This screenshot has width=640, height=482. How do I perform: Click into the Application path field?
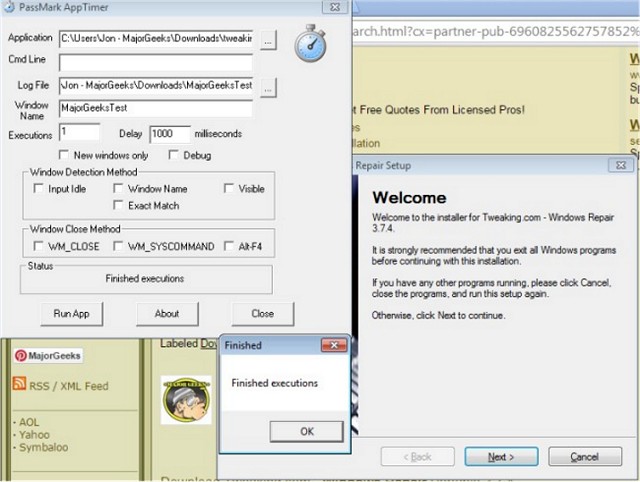[x=156, y=39]
